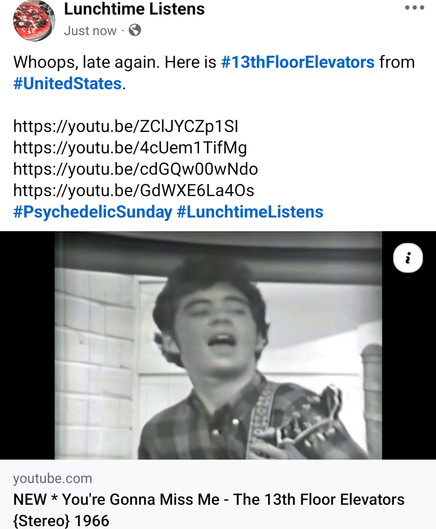
Task: Open the #13thFloorElevators hashtag
Action: 297,62
